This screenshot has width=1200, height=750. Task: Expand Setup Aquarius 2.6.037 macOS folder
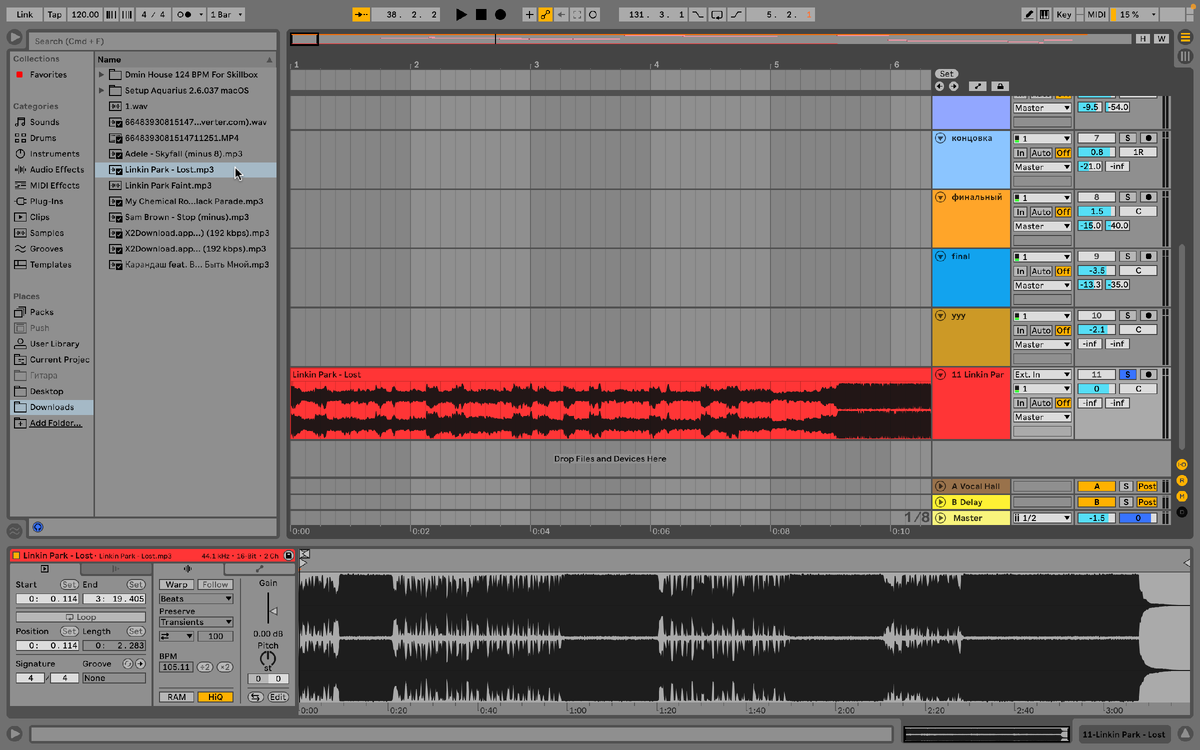(x=101, y=90)
